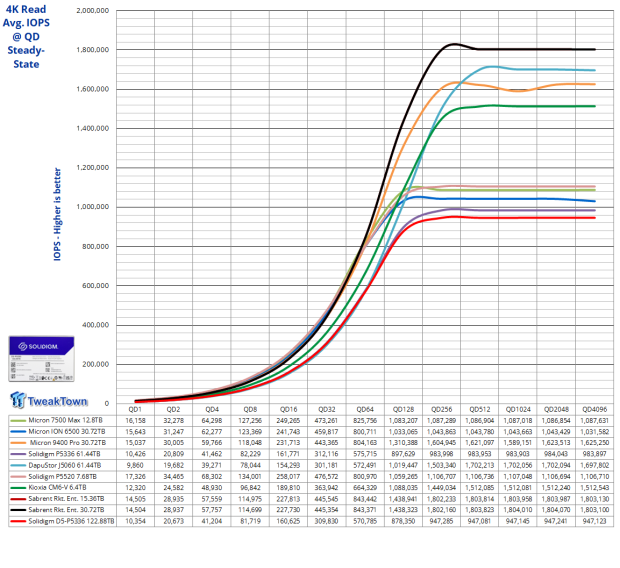Select legend entry 'Sabrent Rkt. Ent. 15.36TB'
The height and width of the screenshot is (568, 620).
click(x=66, y=499)
